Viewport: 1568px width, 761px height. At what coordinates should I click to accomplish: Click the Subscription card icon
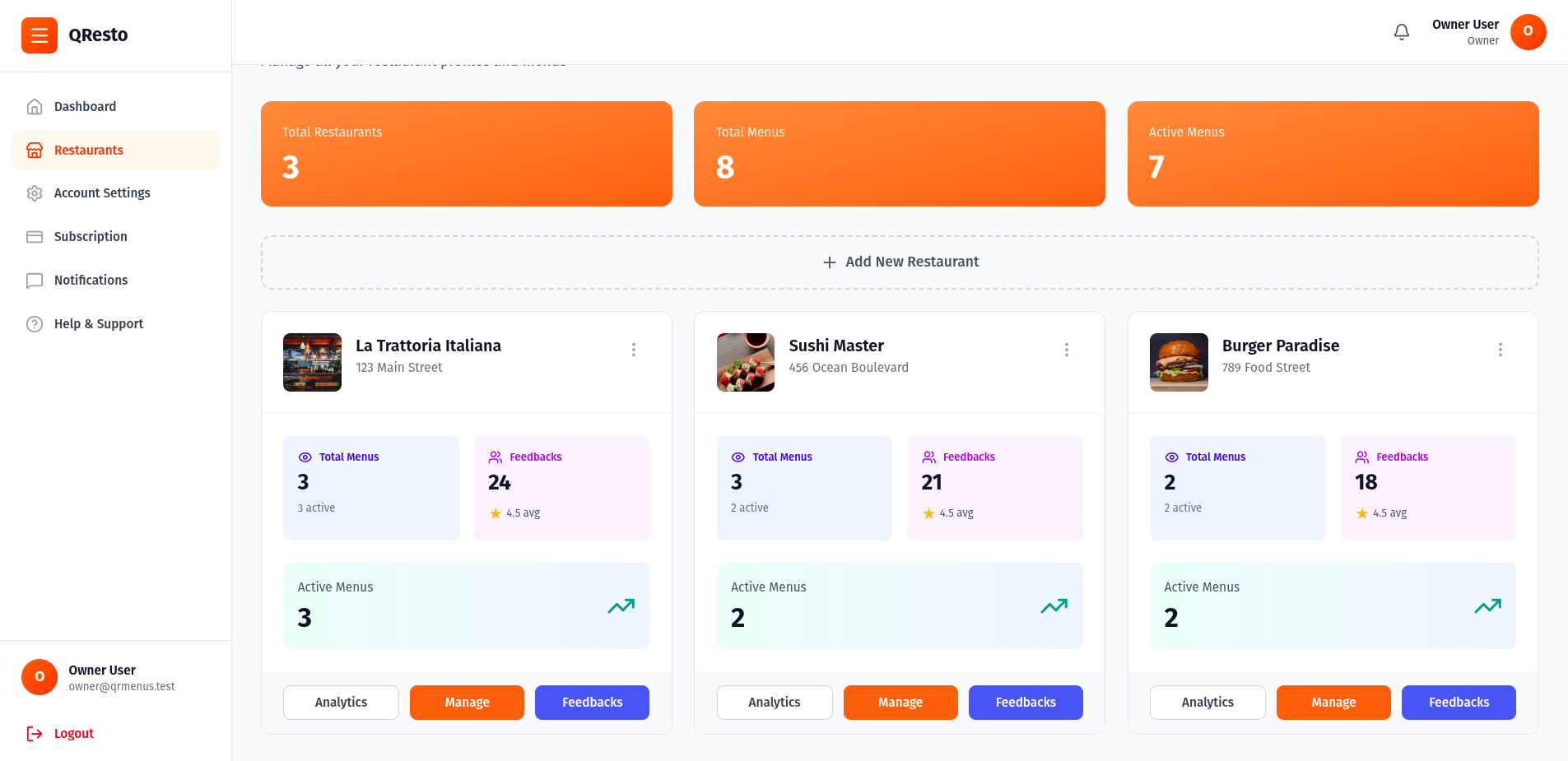point(35,237)
